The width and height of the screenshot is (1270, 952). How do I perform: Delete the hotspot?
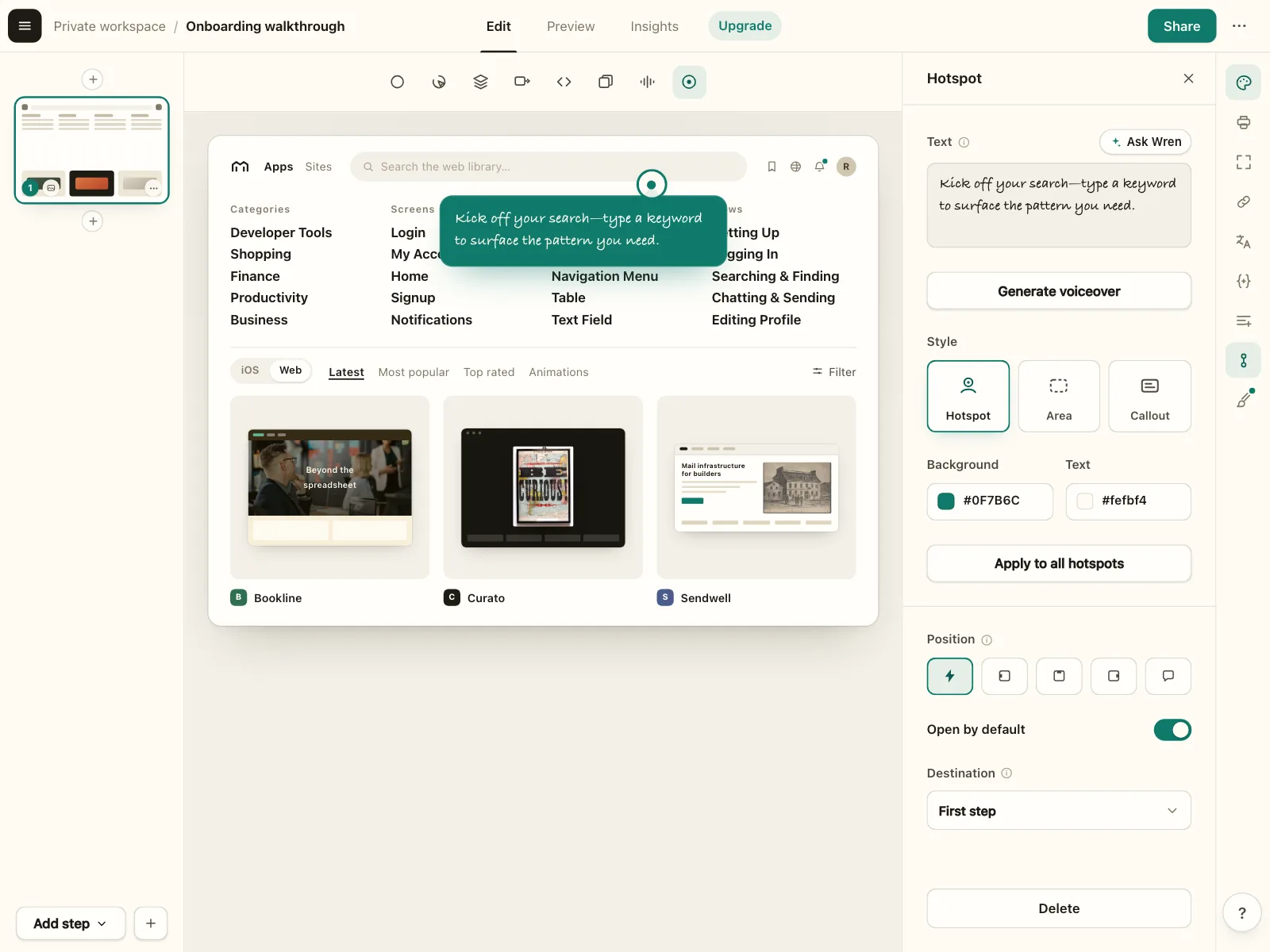(x=1059, y=908)
